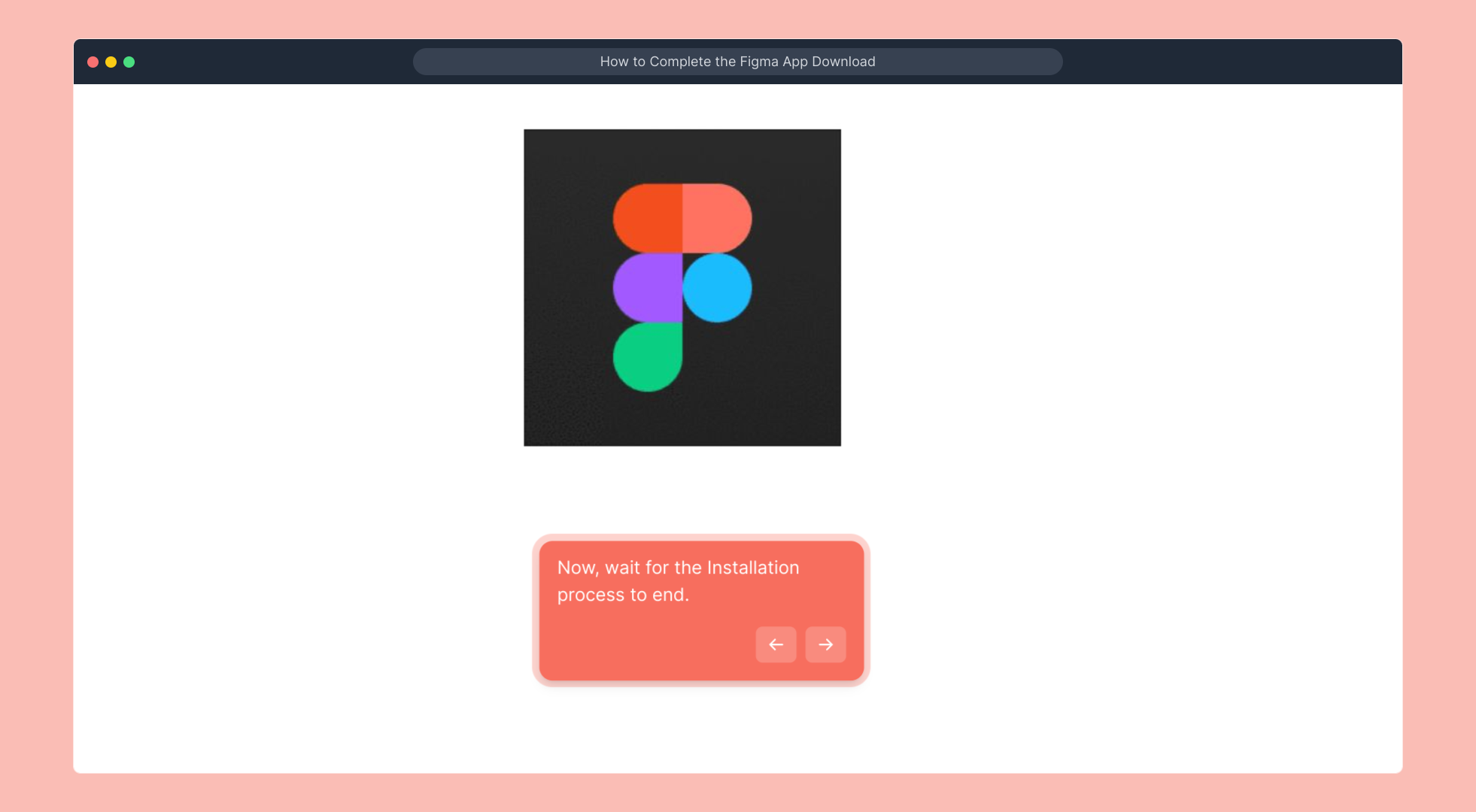This screenshot has width=1476, height=812.
Task: Click the next step right arrow
Action: click(825, 644)
